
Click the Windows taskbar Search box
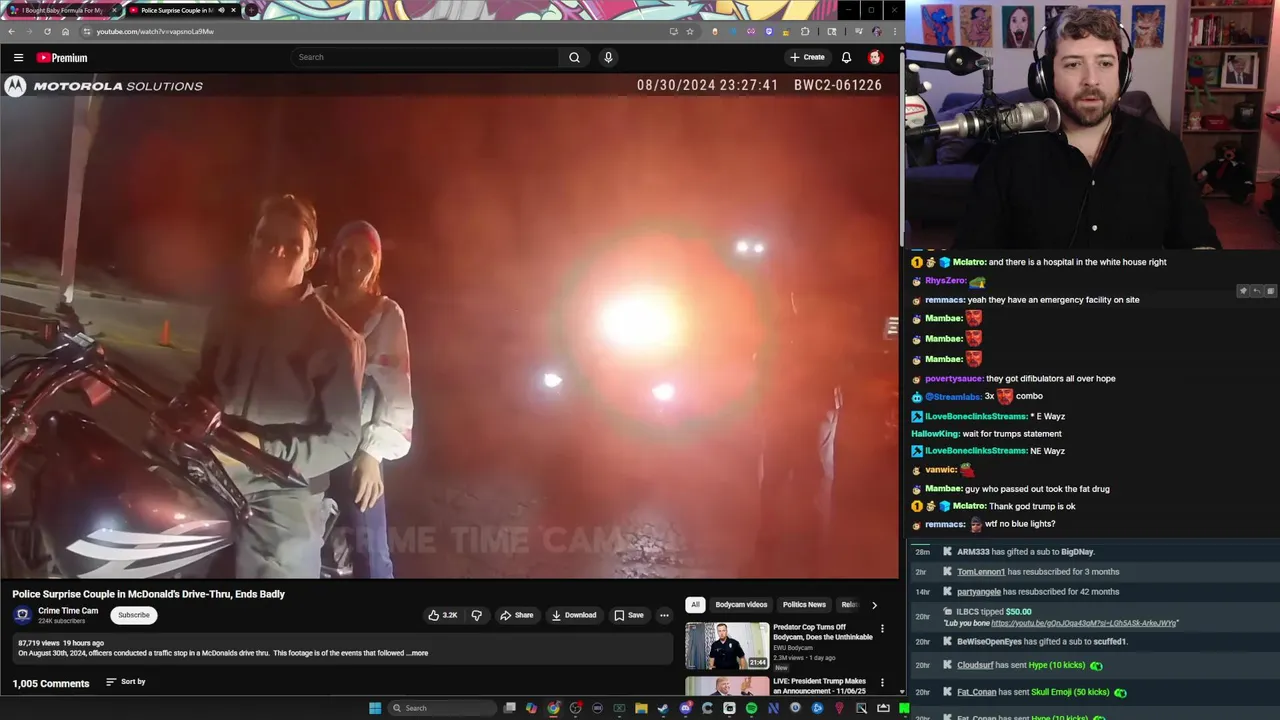click(x=440, y=708)
